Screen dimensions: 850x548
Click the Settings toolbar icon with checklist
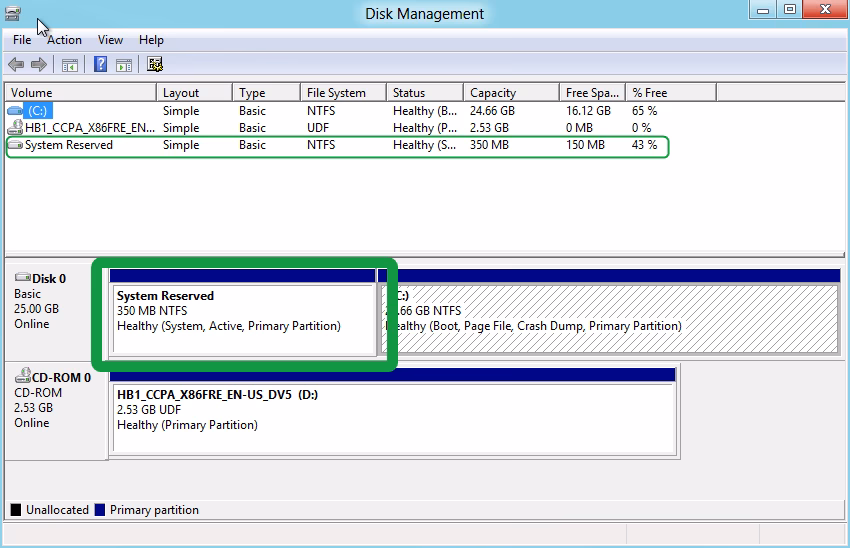(x=155, y=65)
